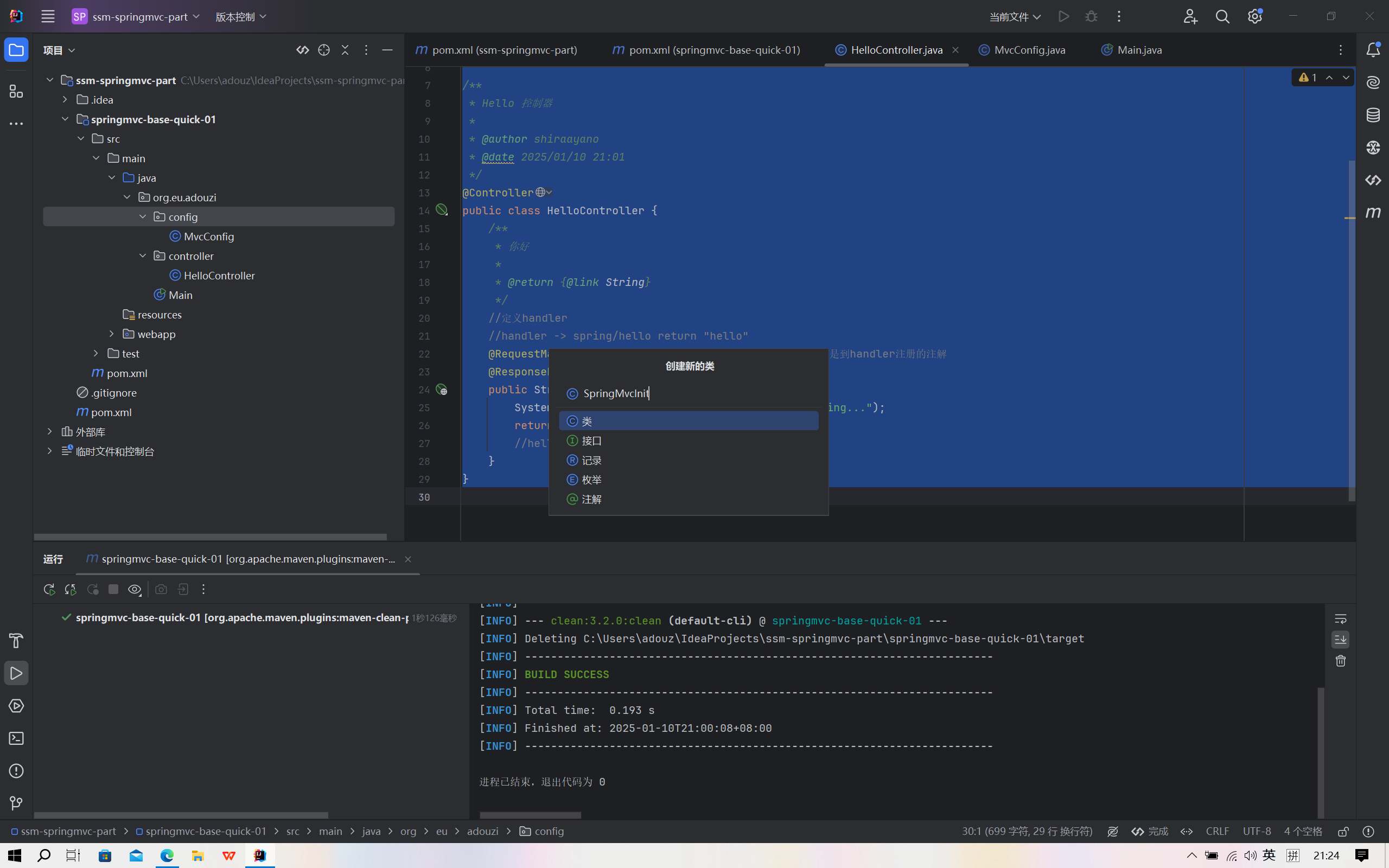The width and height of the screenshot is (1389, 868).
Task: Open the Terminal tool window icon
Action: point(16,738)
